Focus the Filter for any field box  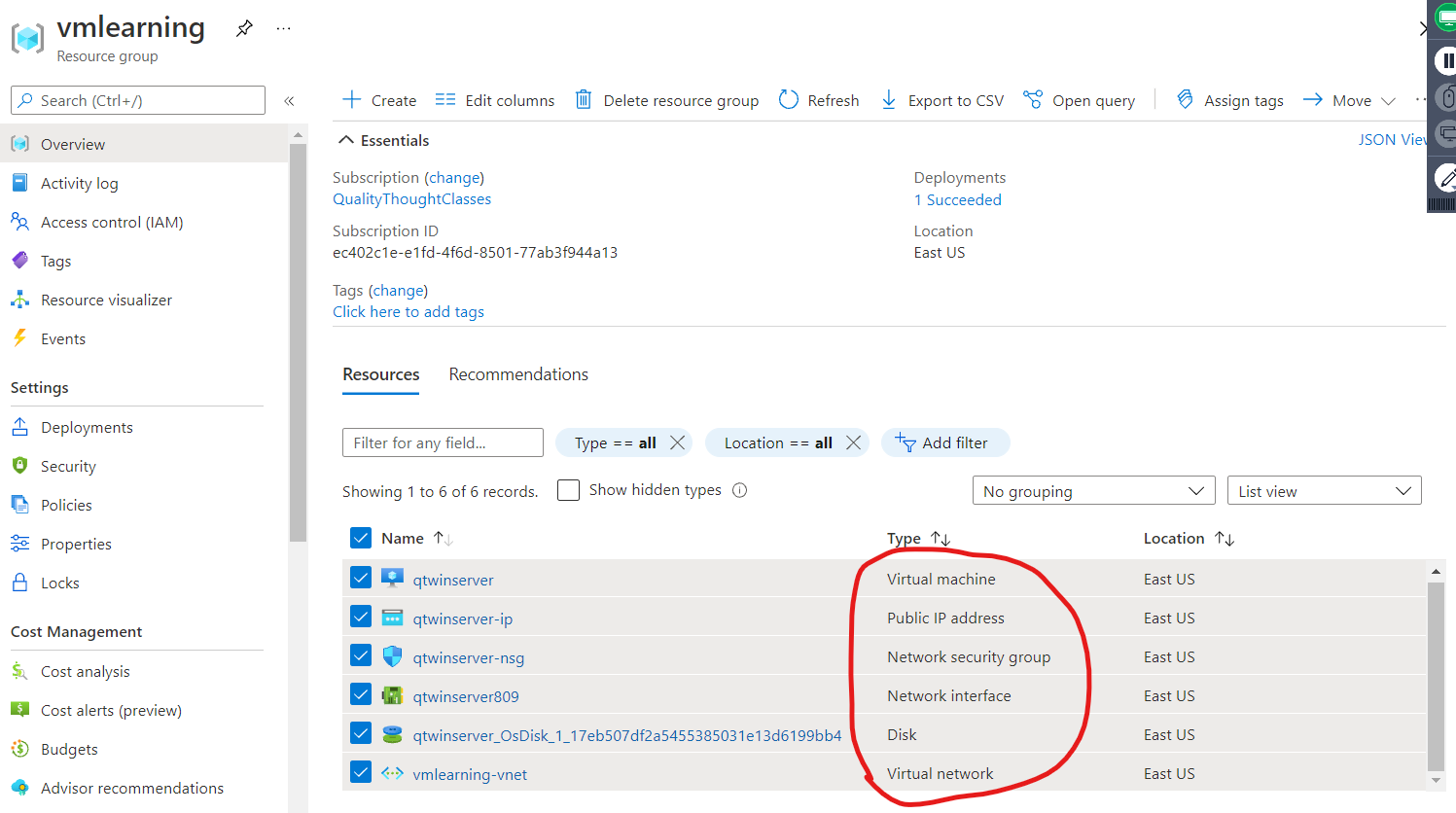click(443, 442)
